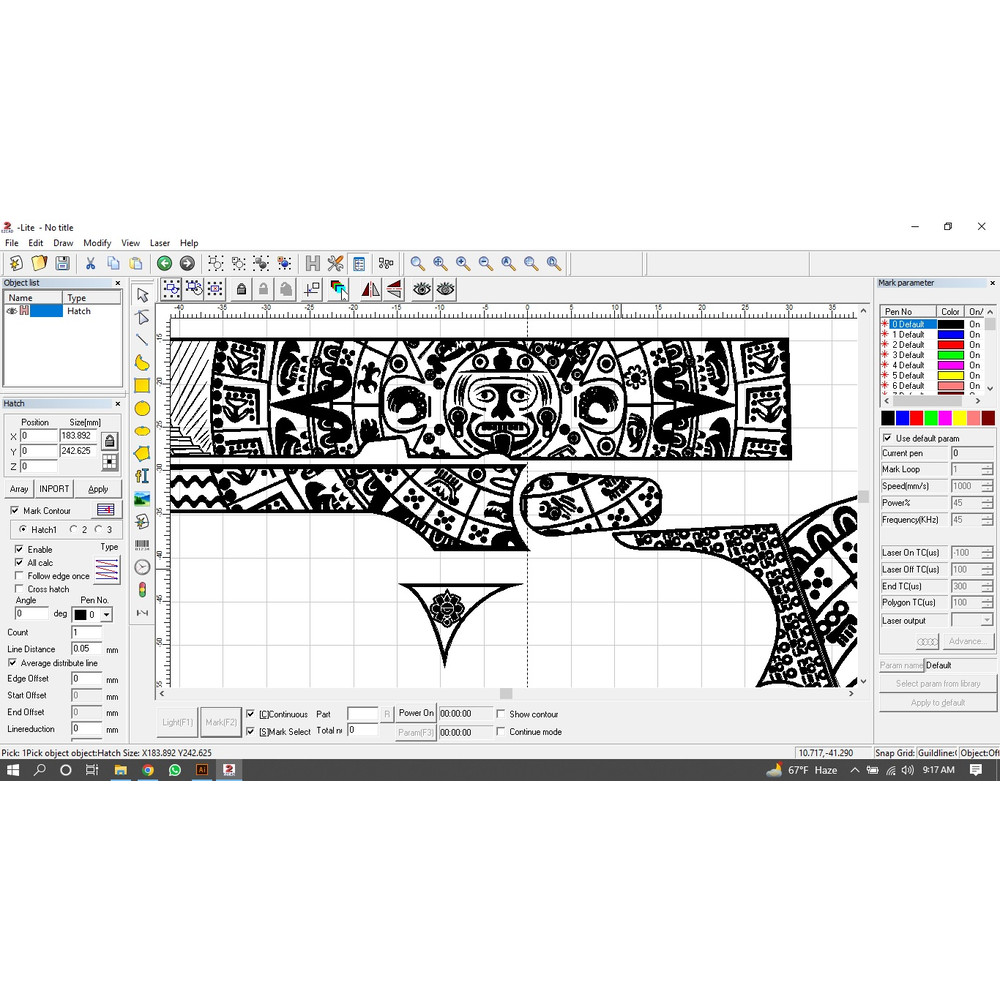Select the Hatch1 radio button

point(24,530)
